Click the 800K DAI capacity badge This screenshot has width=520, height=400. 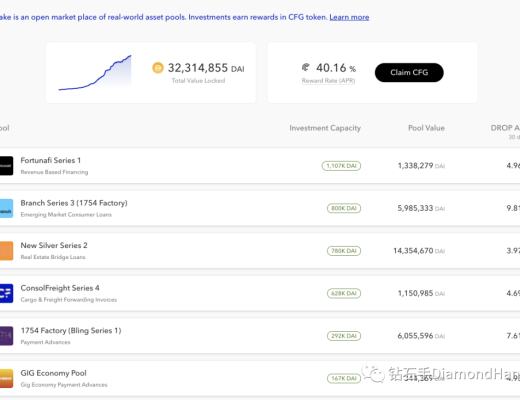tap(344, 208)
